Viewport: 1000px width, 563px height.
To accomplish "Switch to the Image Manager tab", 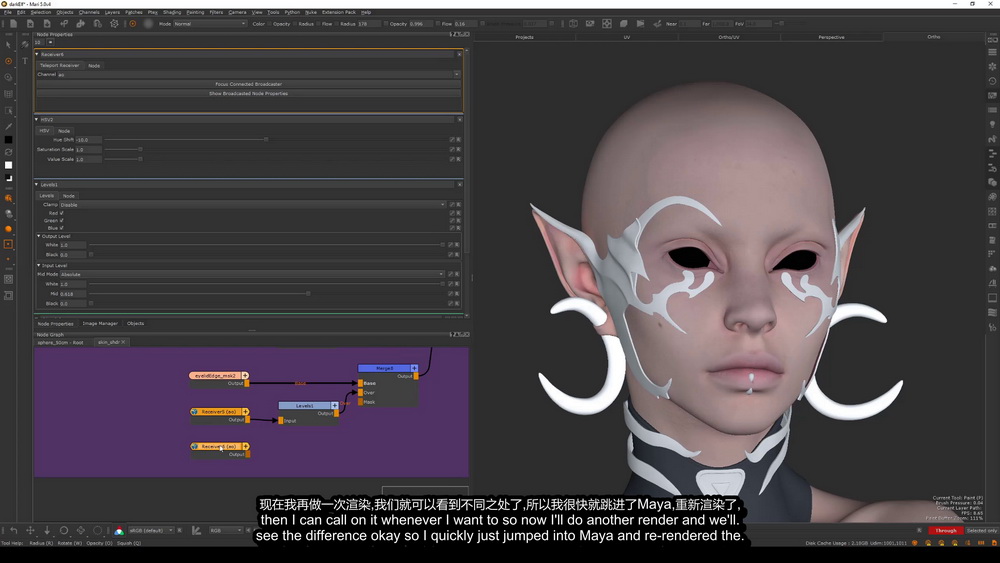I will [x=100, y=323].
